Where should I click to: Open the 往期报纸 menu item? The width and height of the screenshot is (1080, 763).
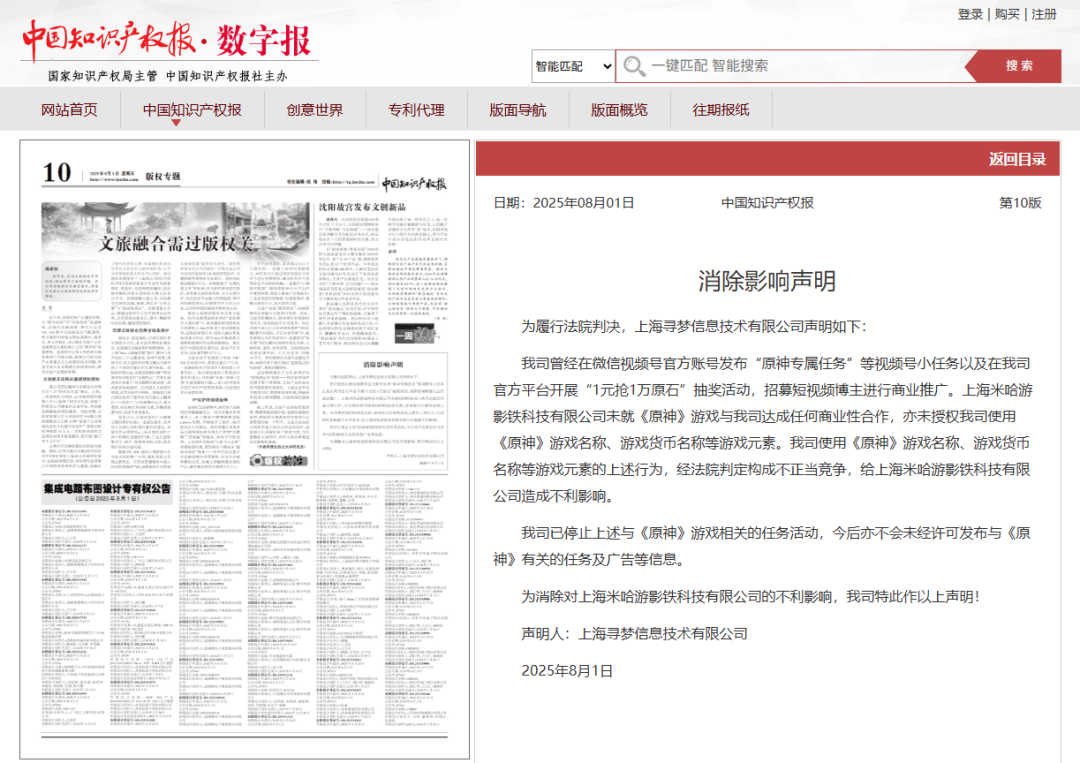(x=721, y=110)
